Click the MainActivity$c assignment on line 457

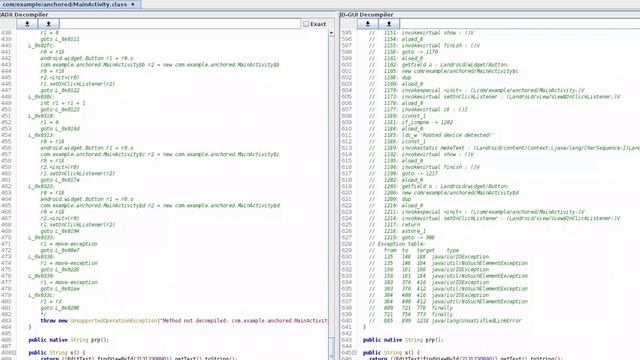[x=160, y=154]
